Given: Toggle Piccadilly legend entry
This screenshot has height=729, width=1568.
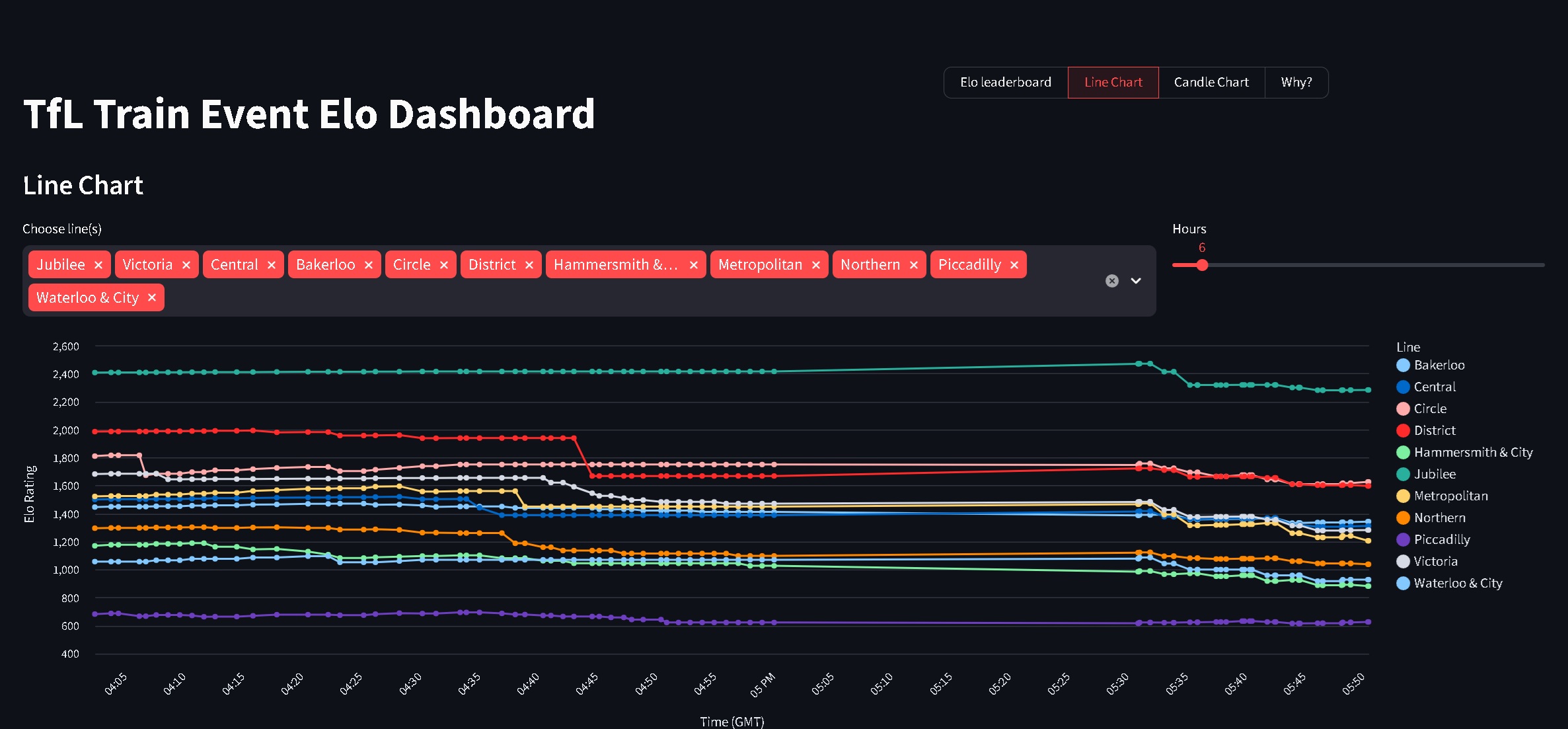Looking at the screenshot, I should pyautogui.click(x=1441, y=539).
